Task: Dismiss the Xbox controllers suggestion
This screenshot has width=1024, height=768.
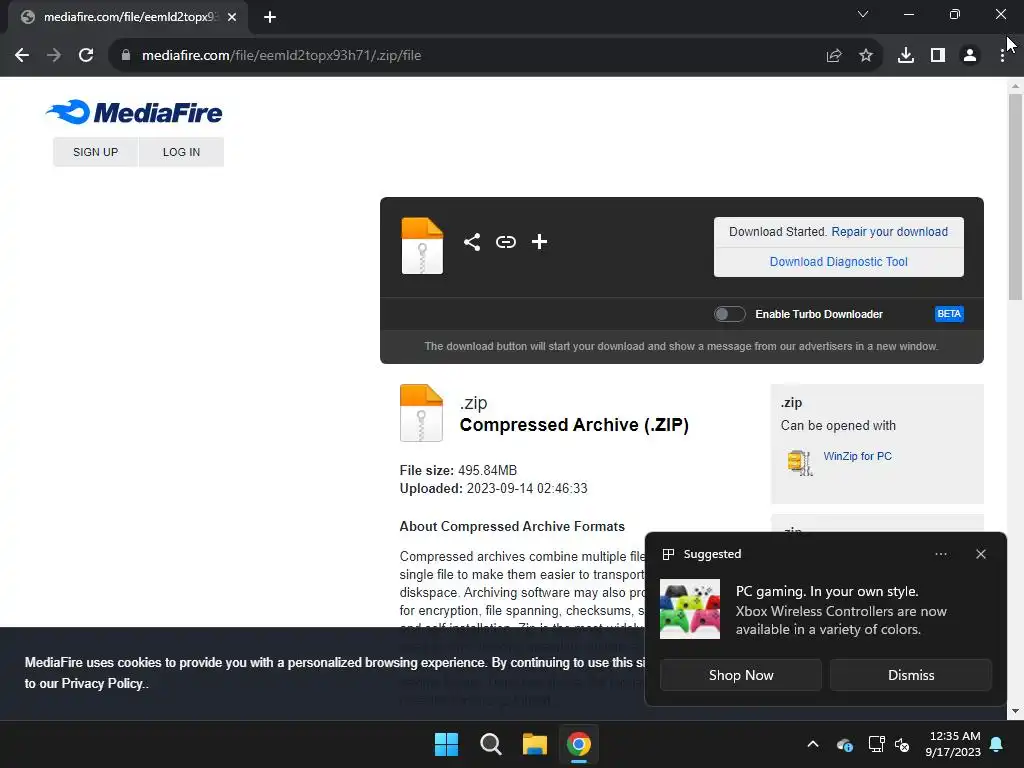Action: 911,675
